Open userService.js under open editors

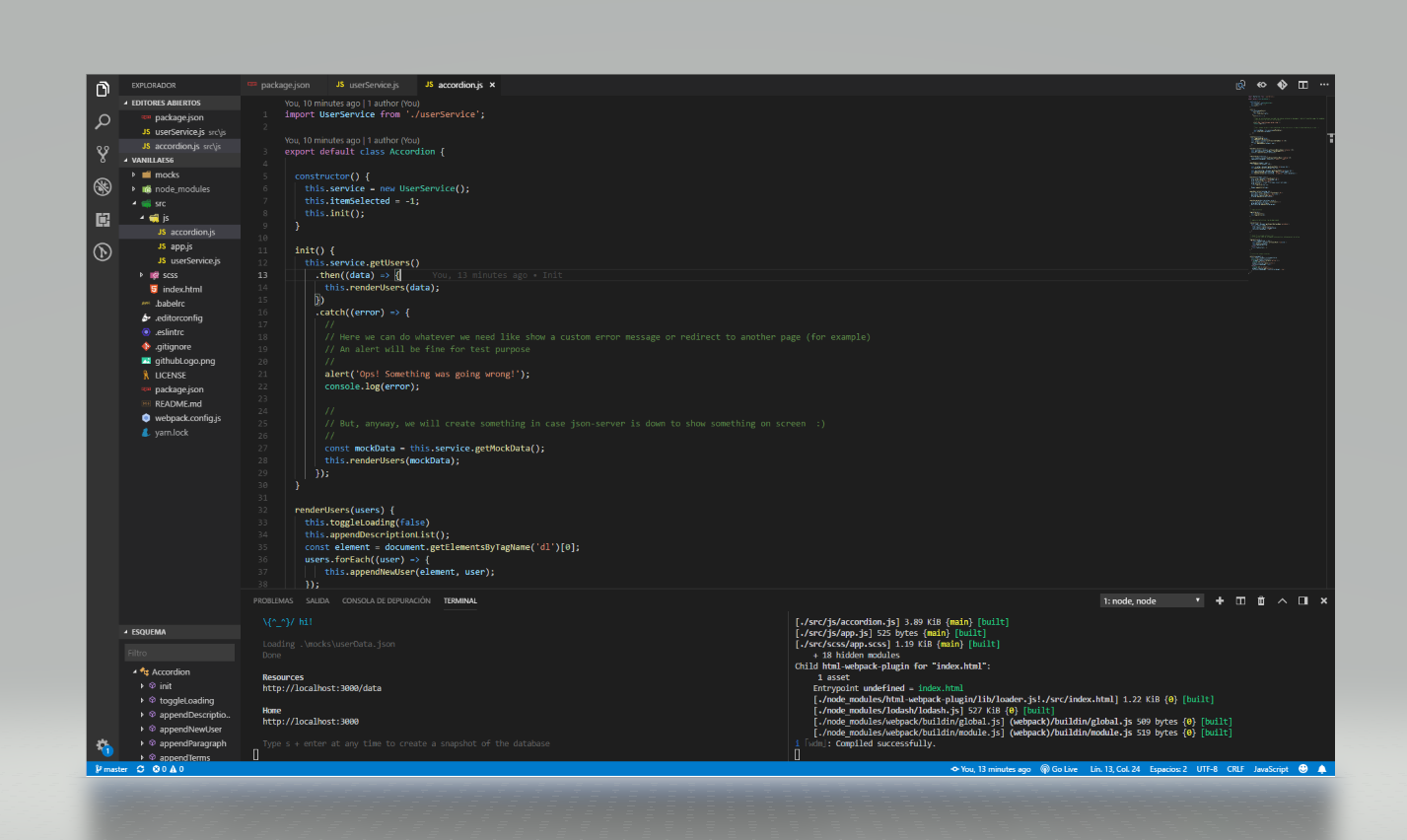pyautogui.click(x=180, y=131)
